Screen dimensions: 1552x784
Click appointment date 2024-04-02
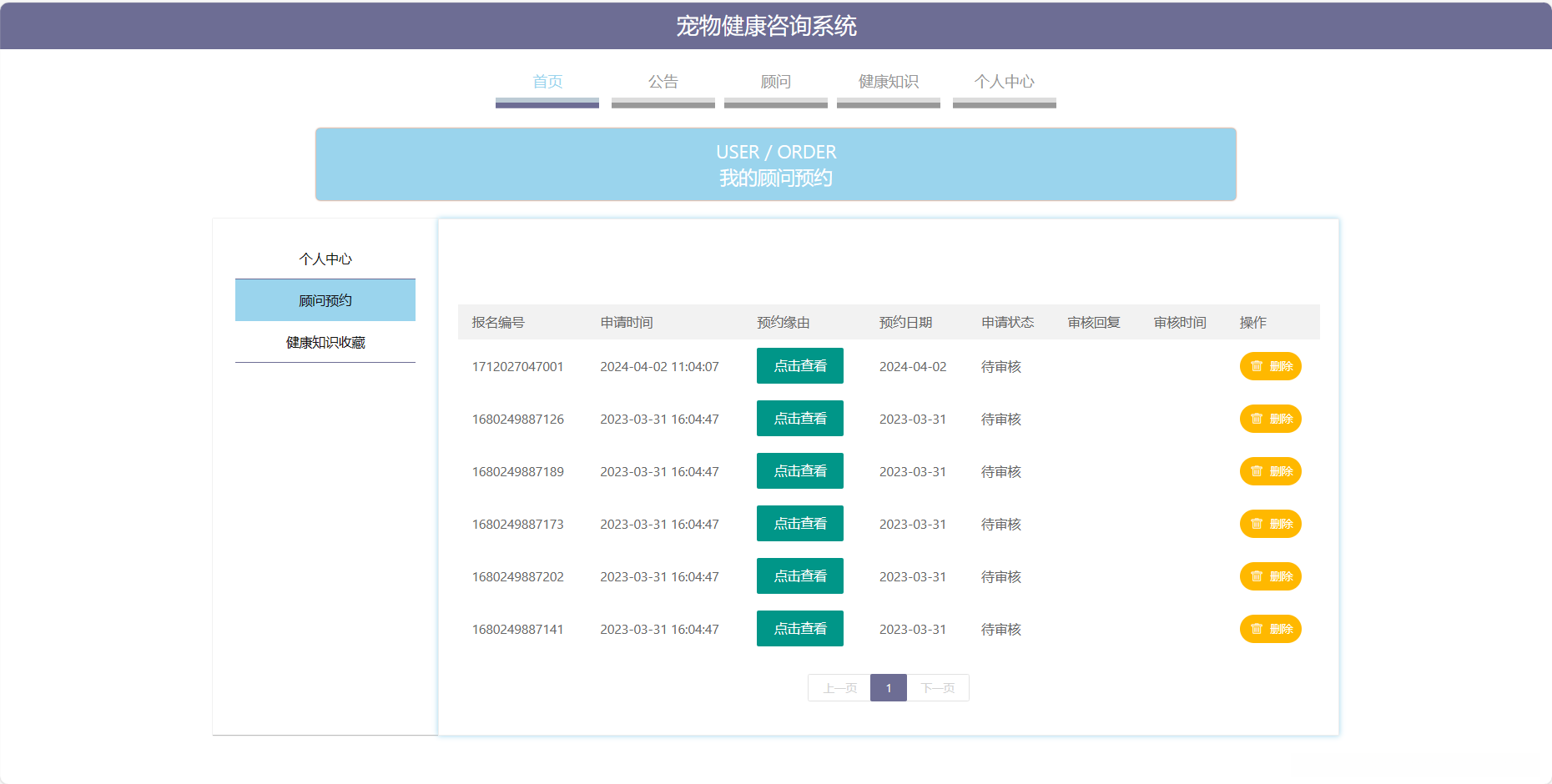click(x=913, y=367)
